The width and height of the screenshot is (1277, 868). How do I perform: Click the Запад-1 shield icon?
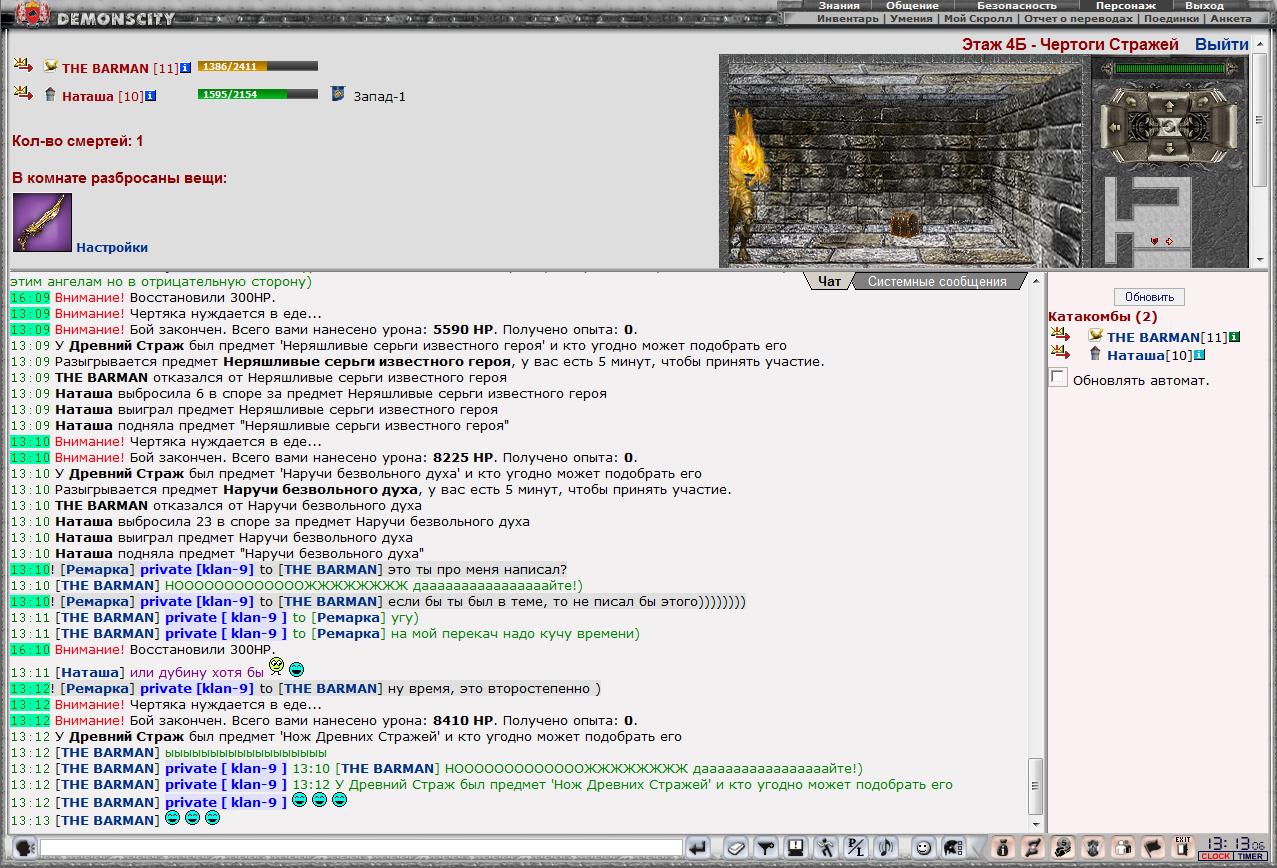point(339,94)
